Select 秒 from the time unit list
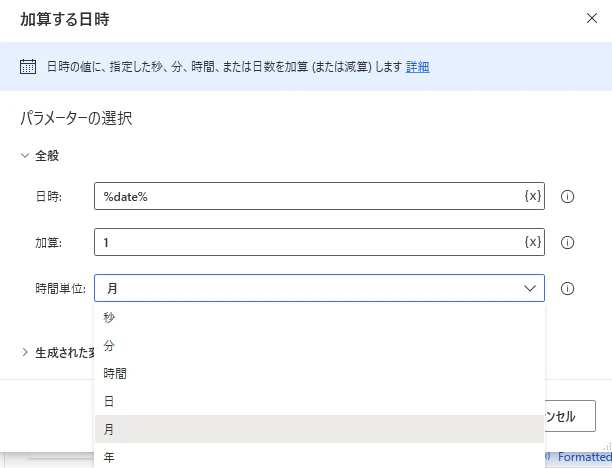Viewport: 612px width, 468px height. click(x=319, y=317)
